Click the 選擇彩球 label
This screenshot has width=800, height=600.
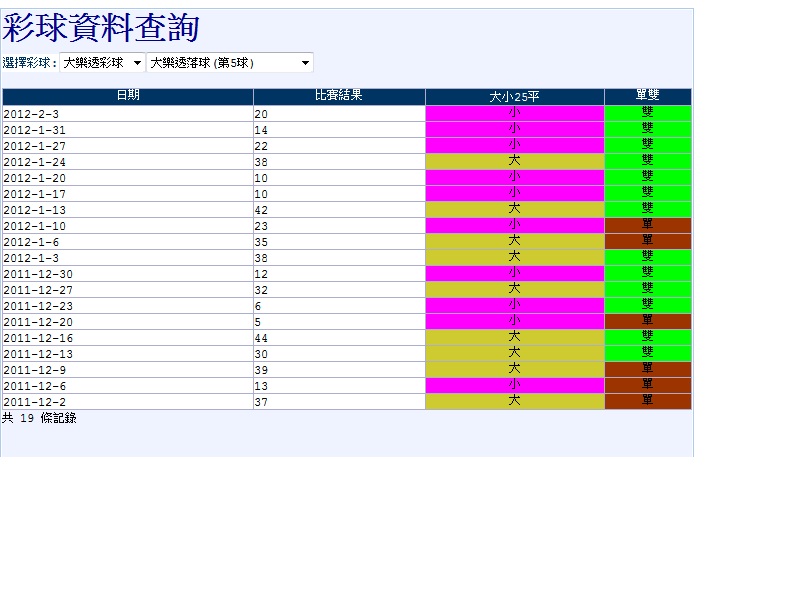click(x=29, y=63)
